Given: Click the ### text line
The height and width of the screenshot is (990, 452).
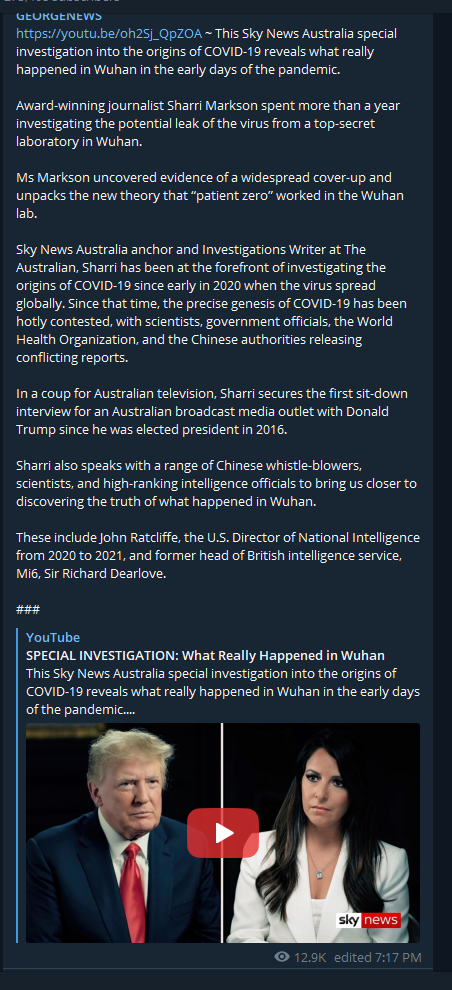Looking at the screenshot, I should point(28,609).
